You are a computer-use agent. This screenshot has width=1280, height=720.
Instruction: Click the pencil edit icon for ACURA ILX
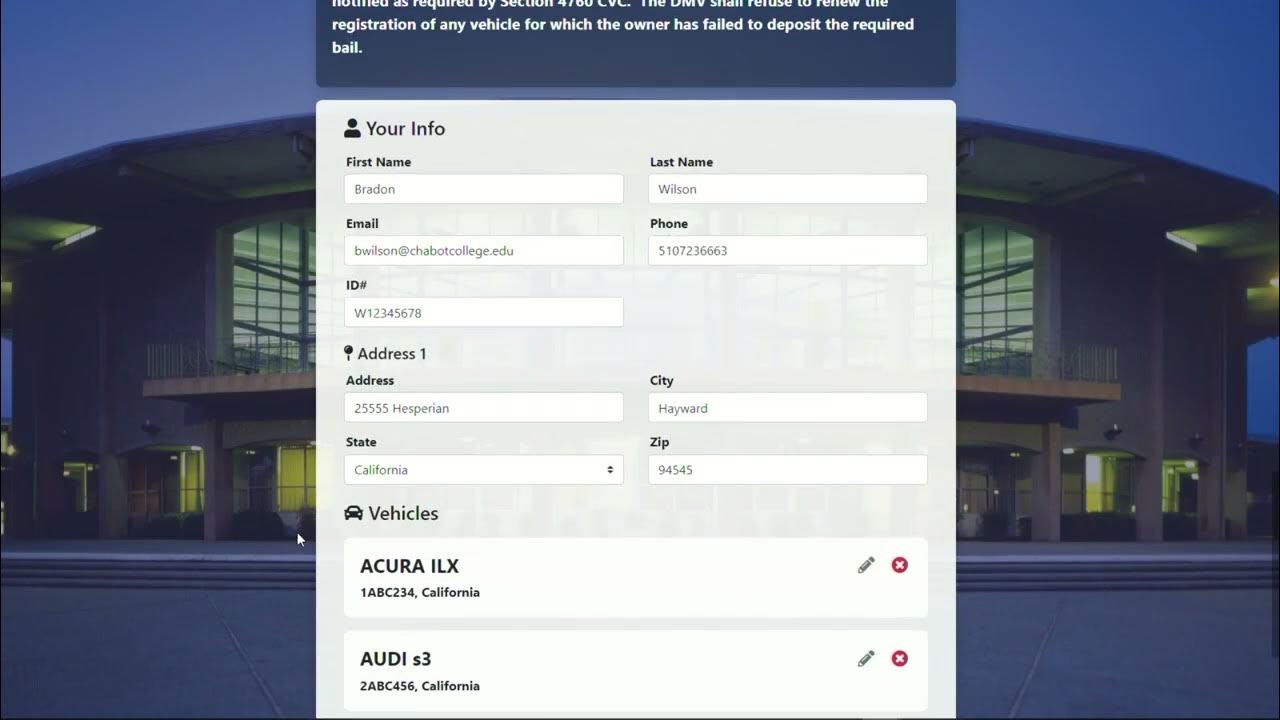pyautogui.click(x=866, y=565)
